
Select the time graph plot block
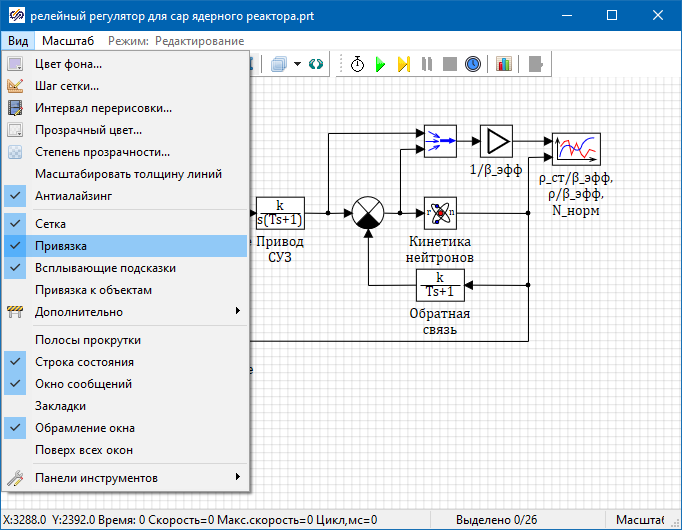(575, 148)
